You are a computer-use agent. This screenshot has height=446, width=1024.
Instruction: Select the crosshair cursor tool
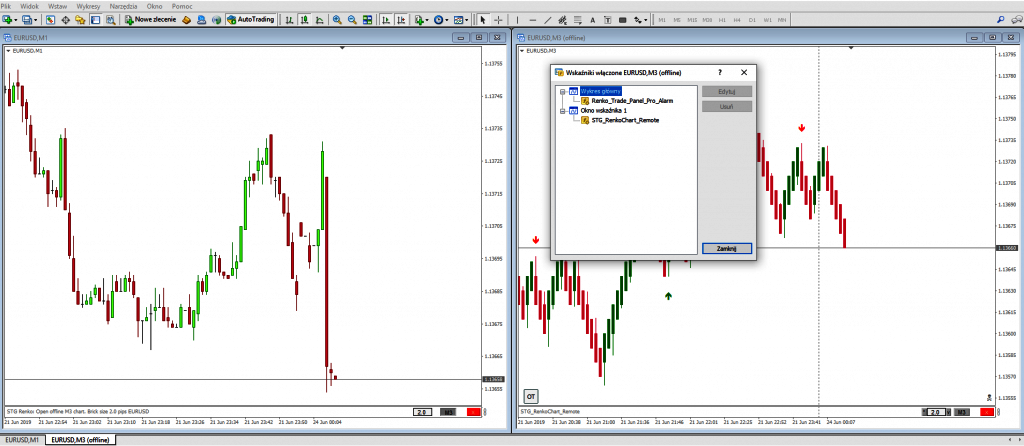tap(497, 20)
